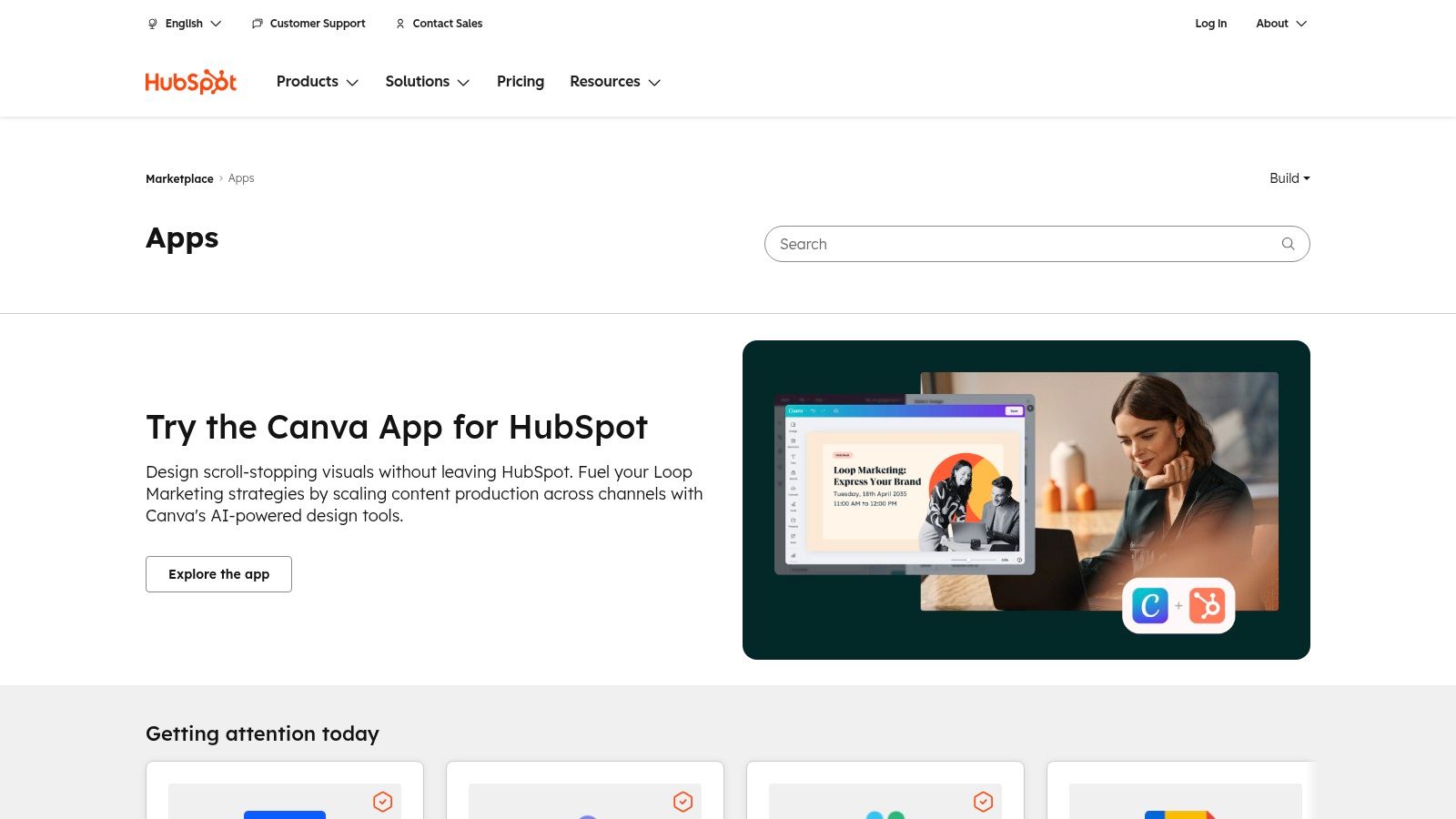Open the Build dropdown
1456x819 pixels.
[x=1289, y=178]
